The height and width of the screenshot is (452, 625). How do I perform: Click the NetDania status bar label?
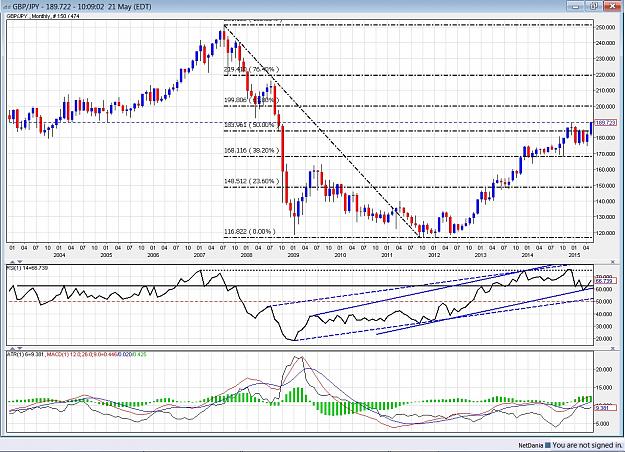[530, 446]
